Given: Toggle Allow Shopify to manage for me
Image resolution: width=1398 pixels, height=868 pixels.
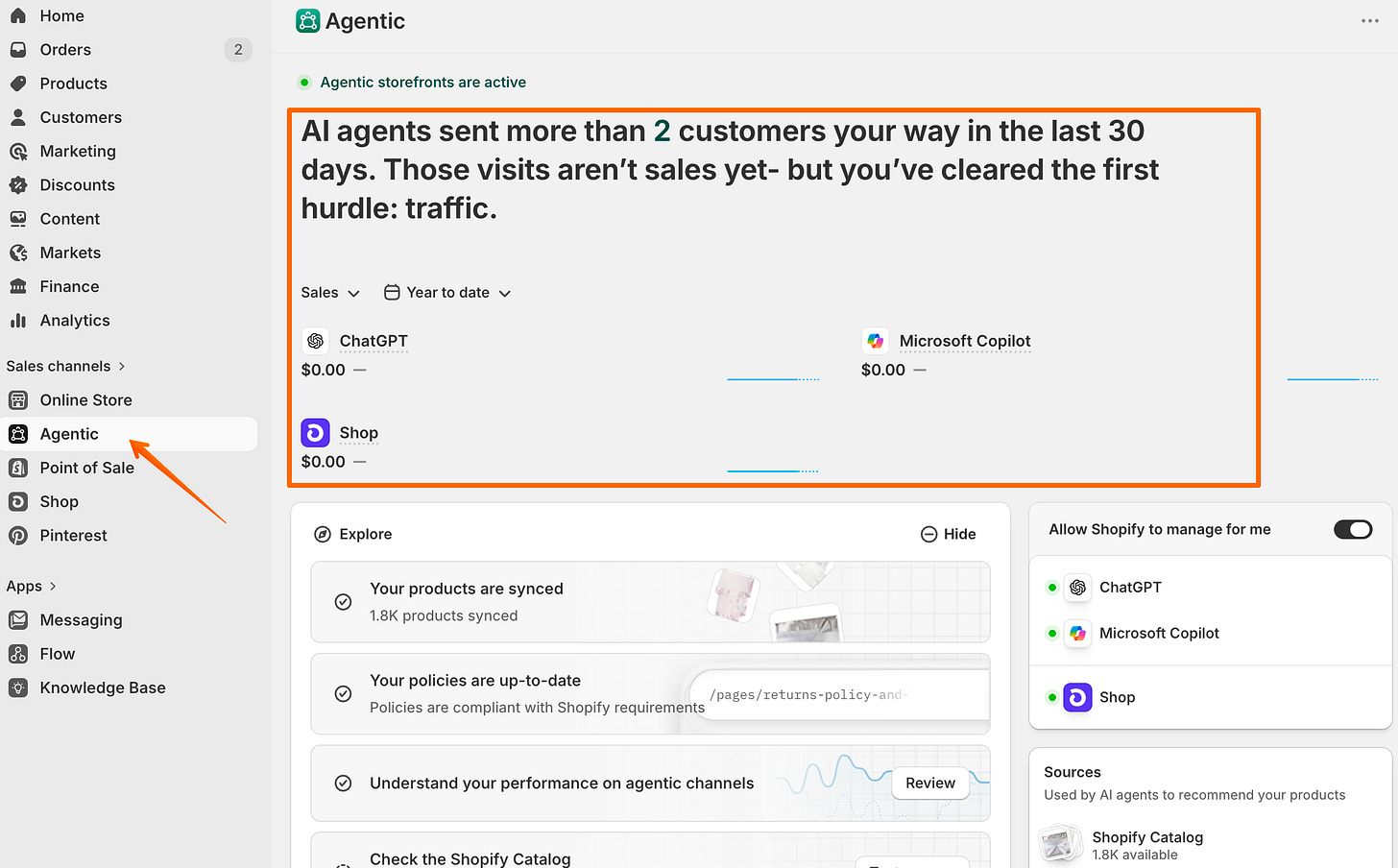Looking at the screenshot, I should [x=1353, y=530].
